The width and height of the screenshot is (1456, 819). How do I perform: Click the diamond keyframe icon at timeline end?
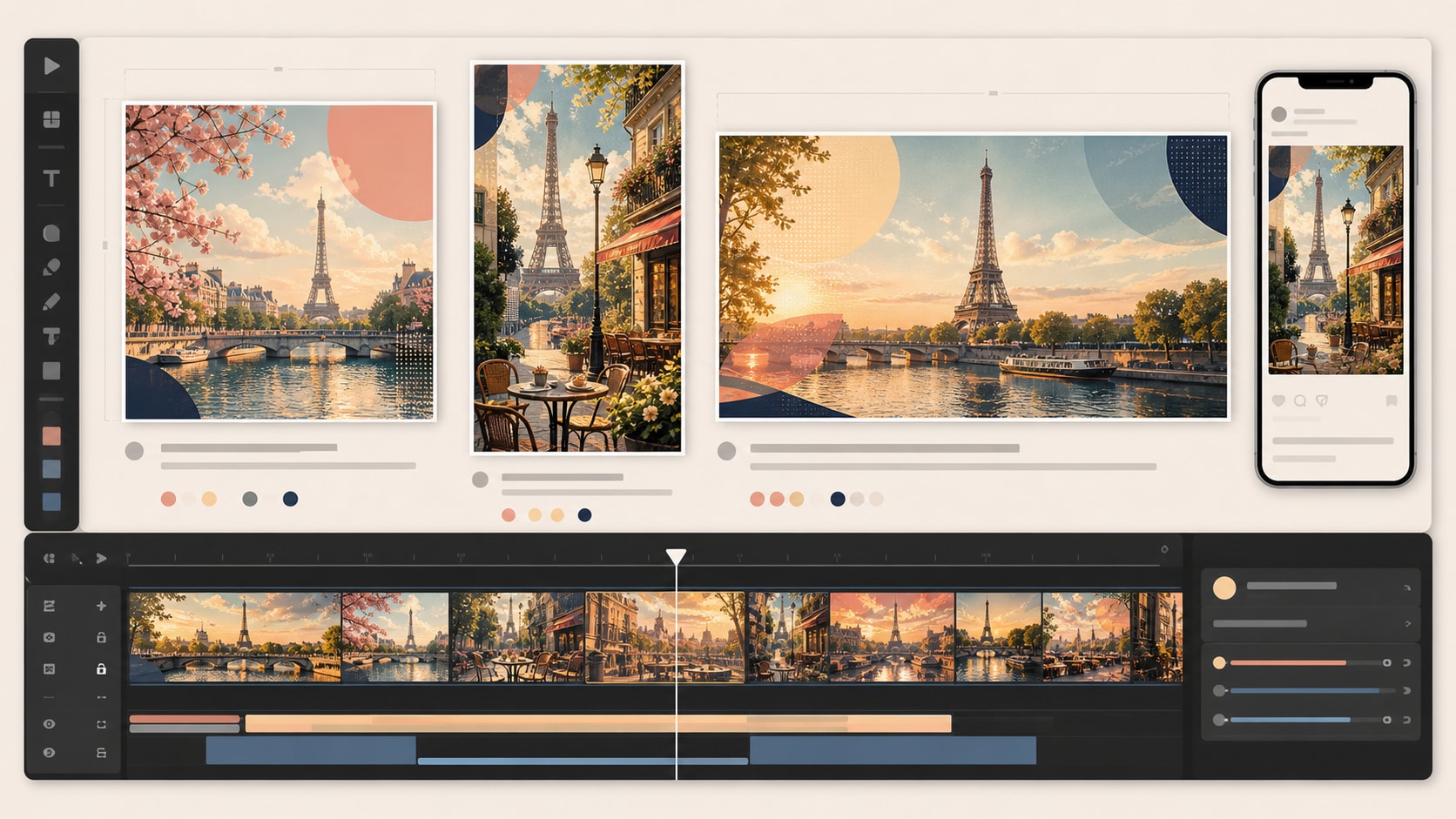(x=1164, y=549)
